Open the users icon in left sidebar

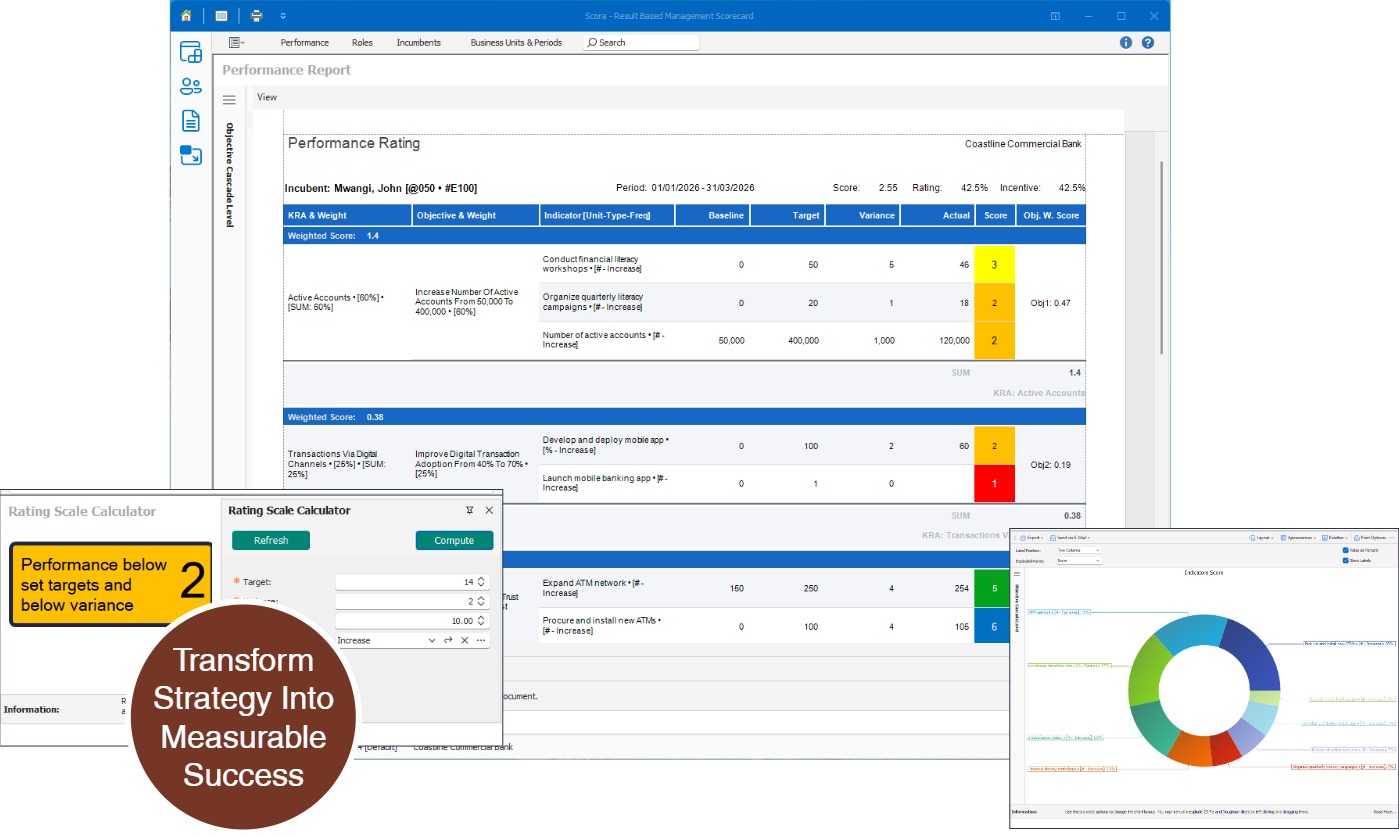click(191, 87)
